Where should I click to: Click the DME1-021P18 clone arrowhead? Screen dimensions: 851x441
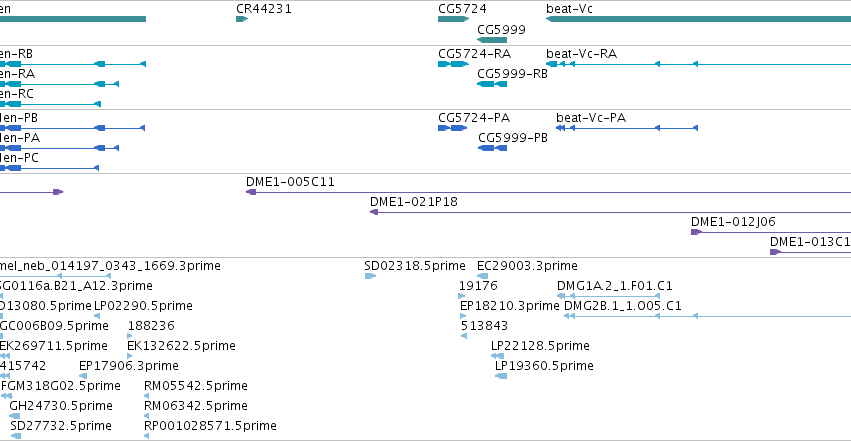tap(374, 212)
